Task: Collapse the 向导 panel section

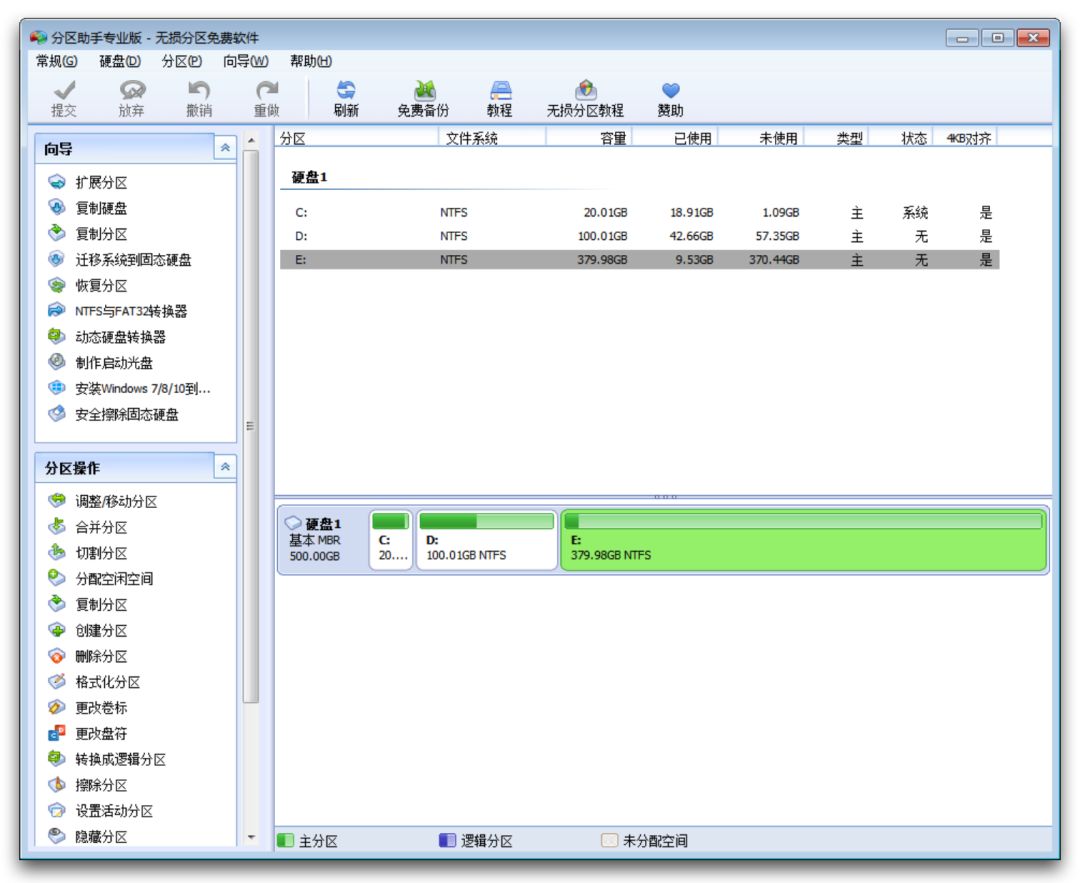Action: [225, 148]
